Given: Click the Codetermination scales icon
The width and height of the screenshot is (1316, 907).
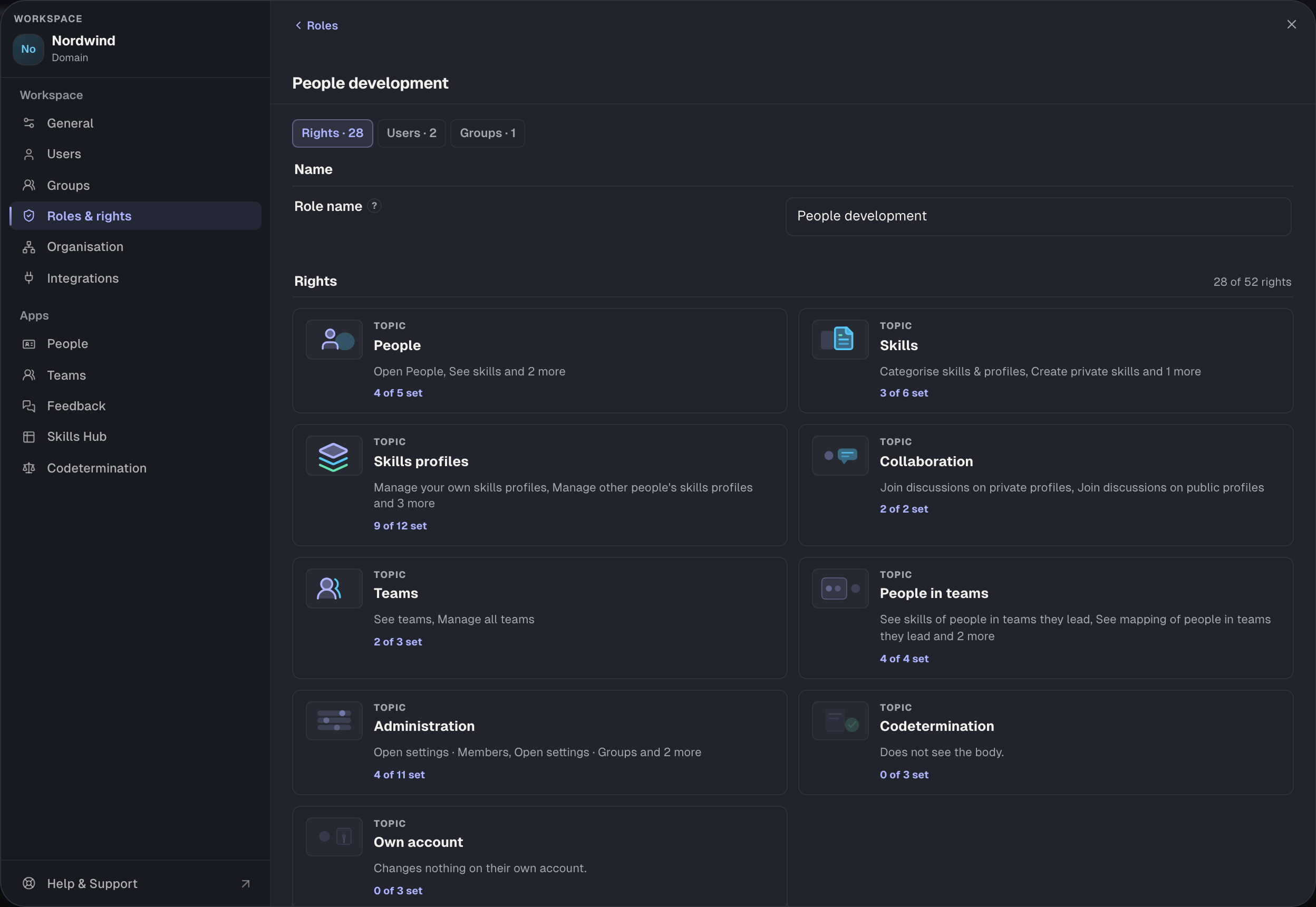Looking at the screenshot, I should (29, 468).
